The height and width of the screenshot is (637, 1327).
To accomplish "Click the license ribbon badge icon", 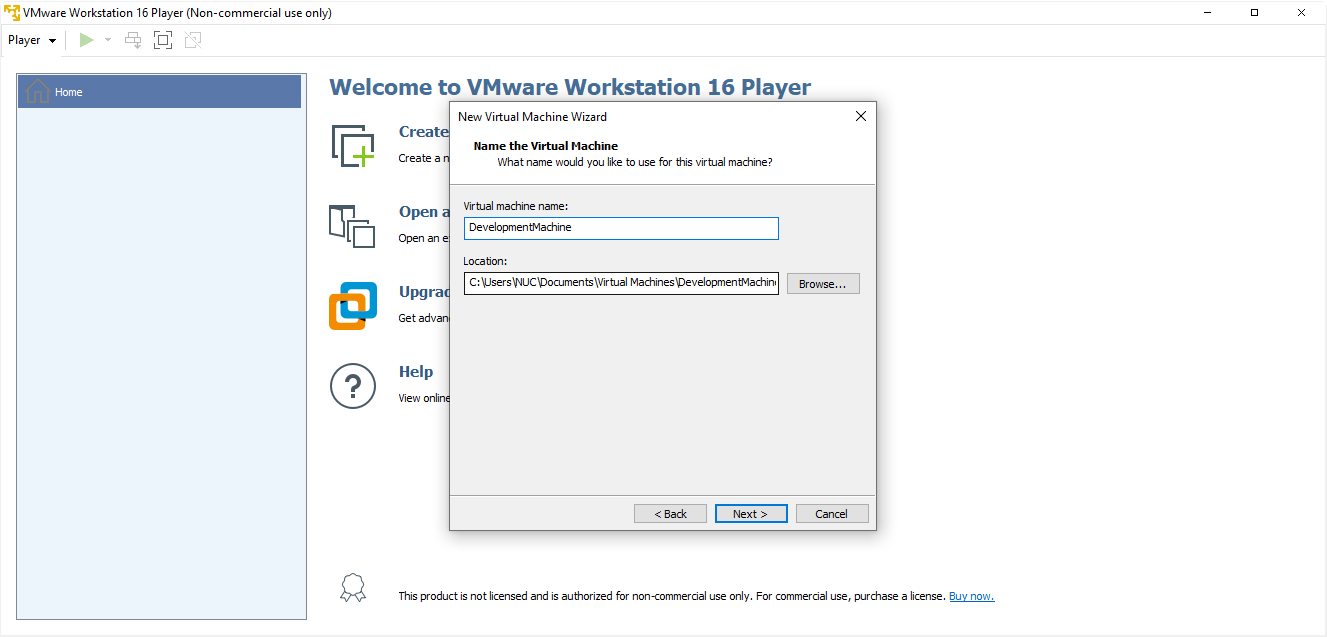I will point(353,587).
